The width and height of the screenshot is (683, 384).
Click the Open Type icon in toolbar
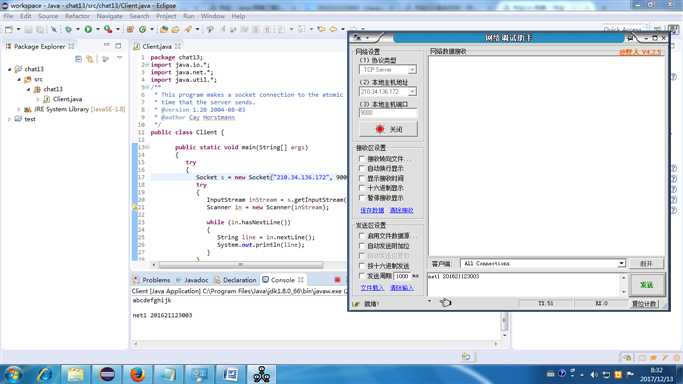pos(164,29)
